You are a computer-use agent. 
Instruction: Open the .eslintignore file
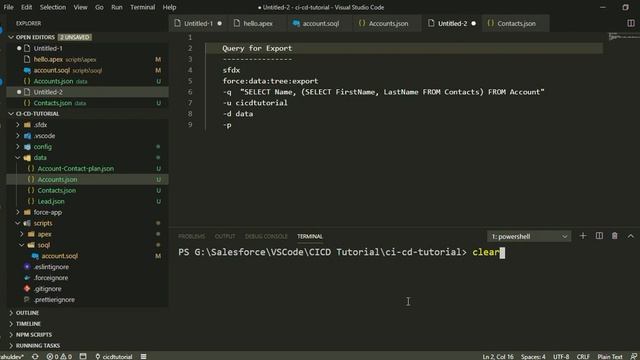(51, 267)
